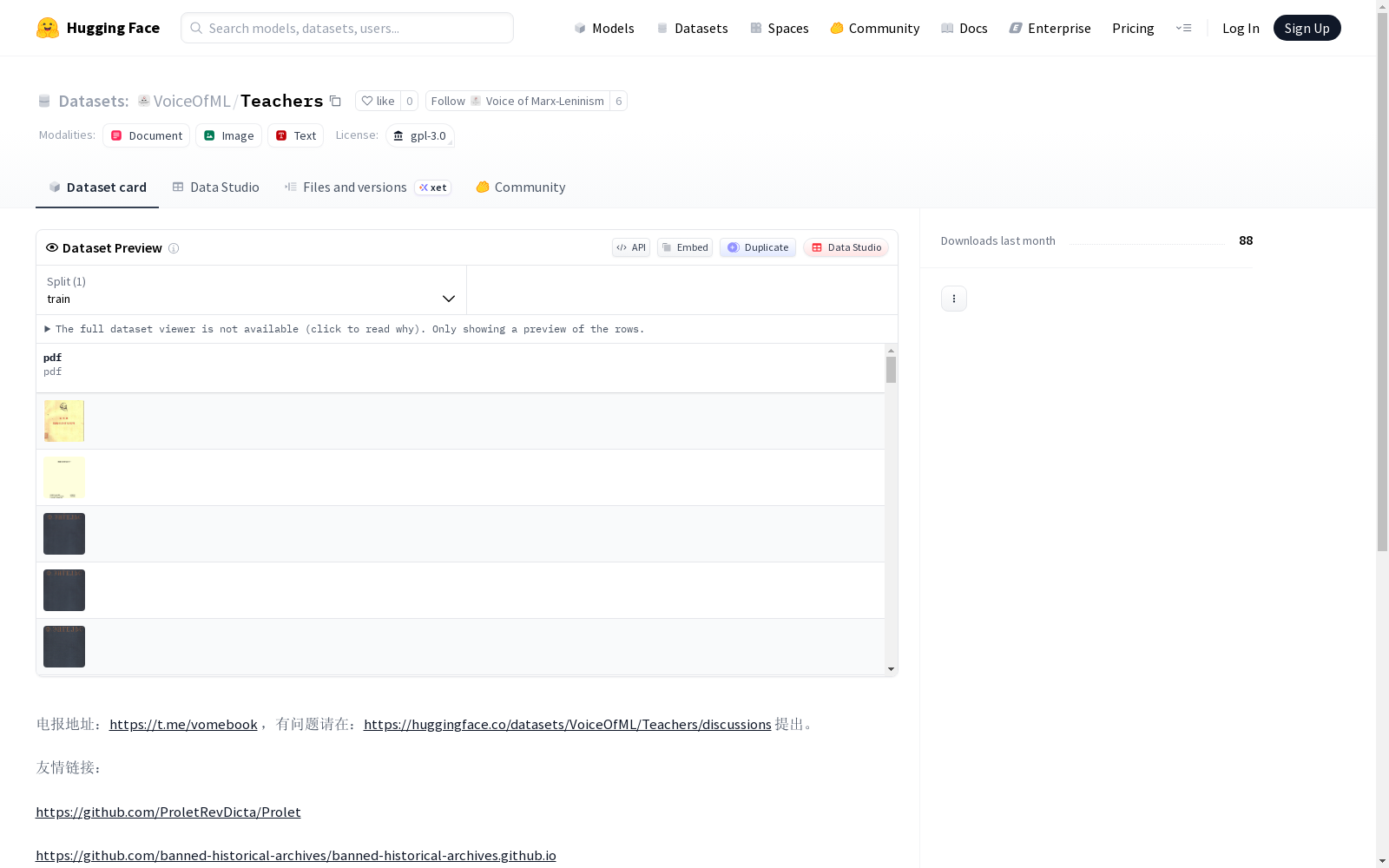Screen dimensions: 1389x868
Task: Open the VoiceOfML organization link
Action: [x=192, y=101]
